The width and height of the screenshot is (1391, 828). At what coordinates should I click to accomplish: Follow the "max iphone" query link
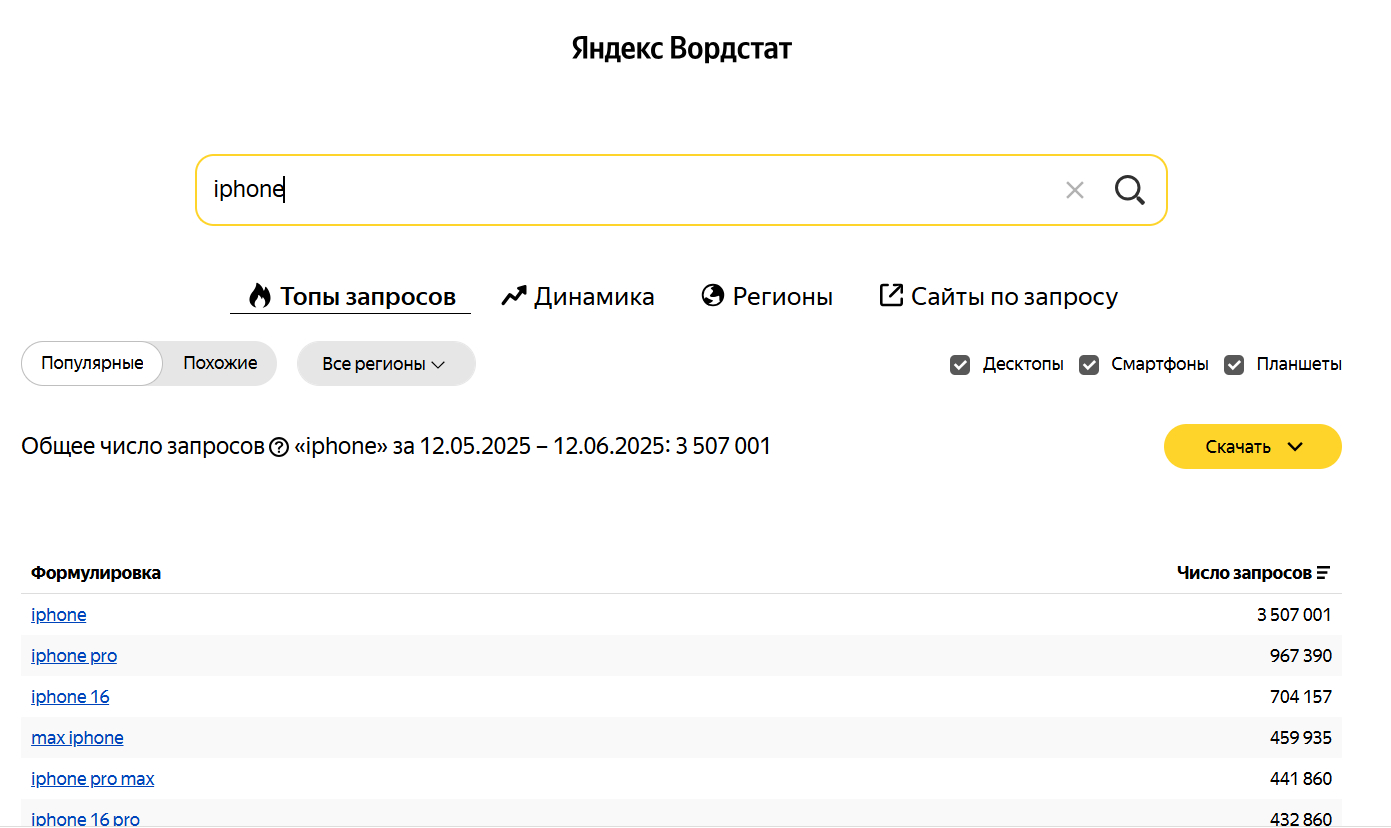pos(77,738)
